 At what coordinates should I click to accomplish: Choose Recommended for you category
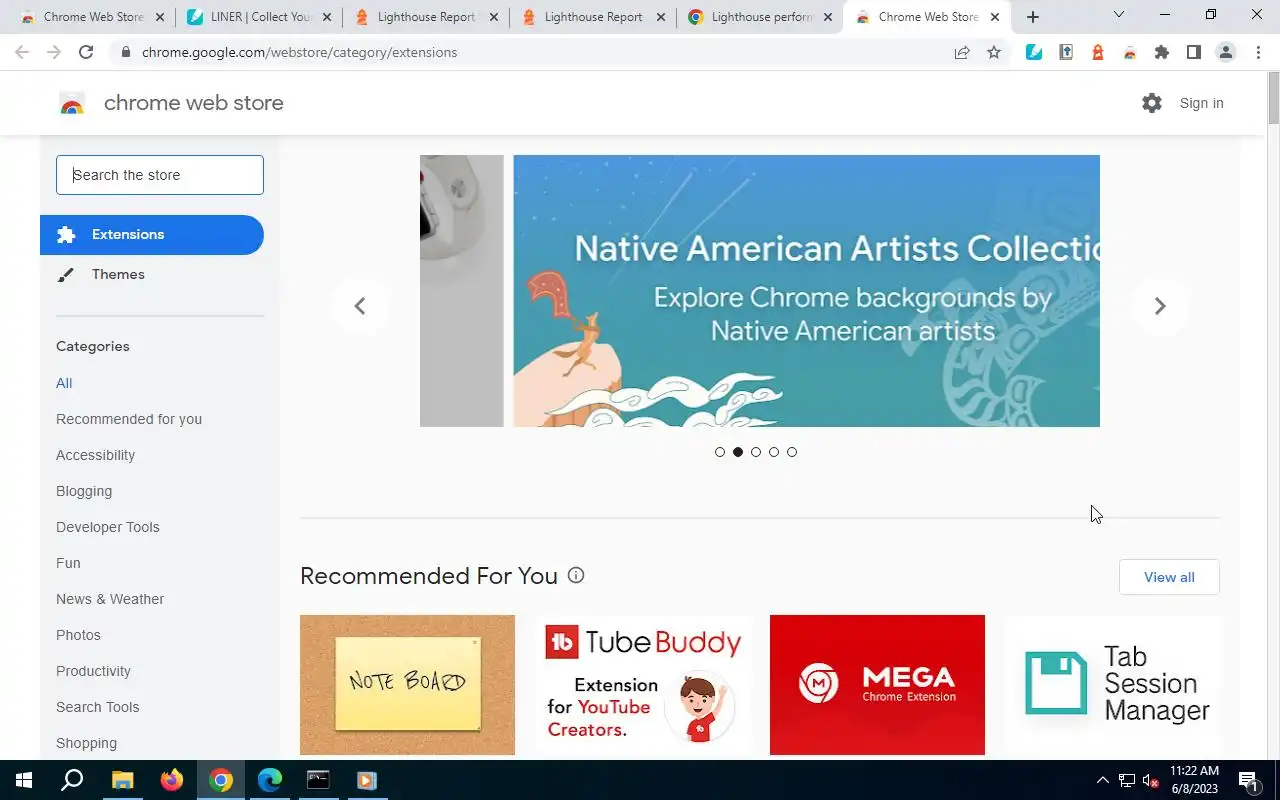coord(129,419)
